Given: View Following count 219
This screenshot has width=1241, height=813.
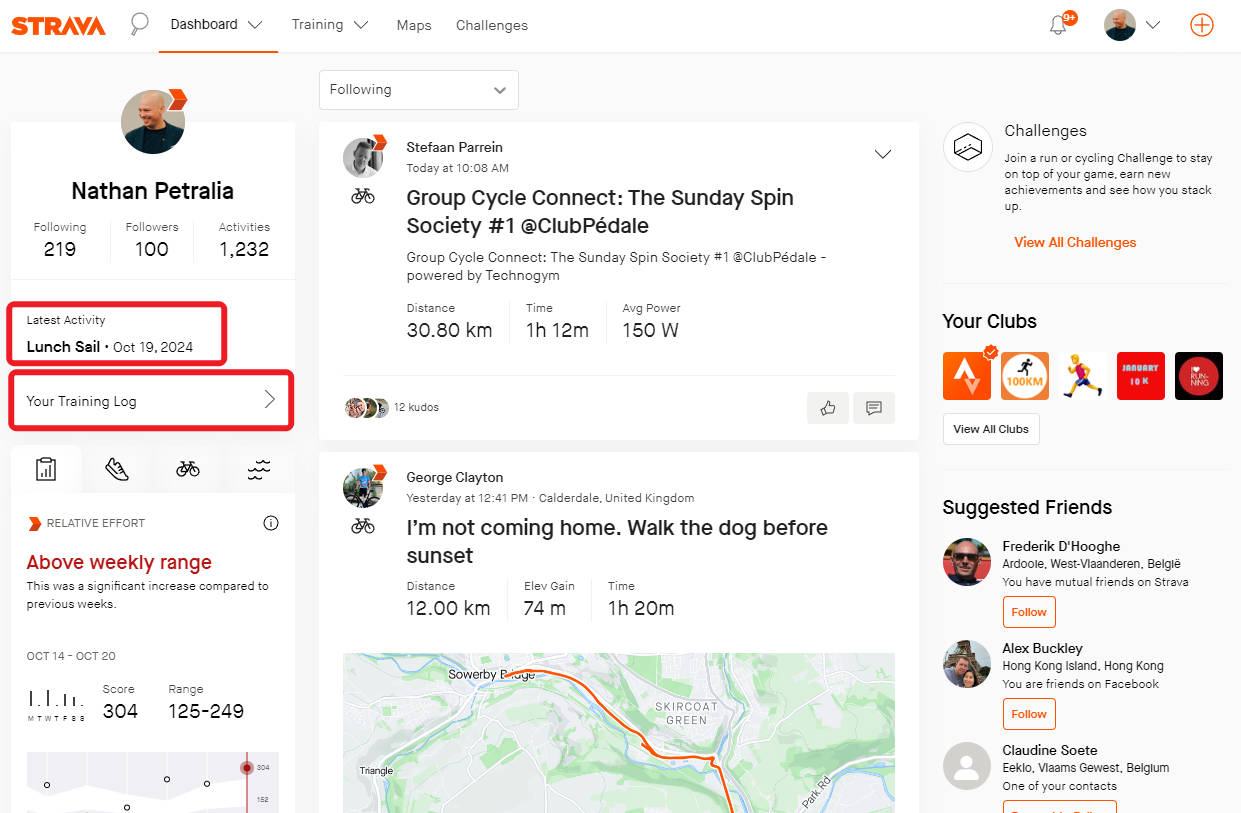Looking at the screenshot, I should tap(60, 249).
